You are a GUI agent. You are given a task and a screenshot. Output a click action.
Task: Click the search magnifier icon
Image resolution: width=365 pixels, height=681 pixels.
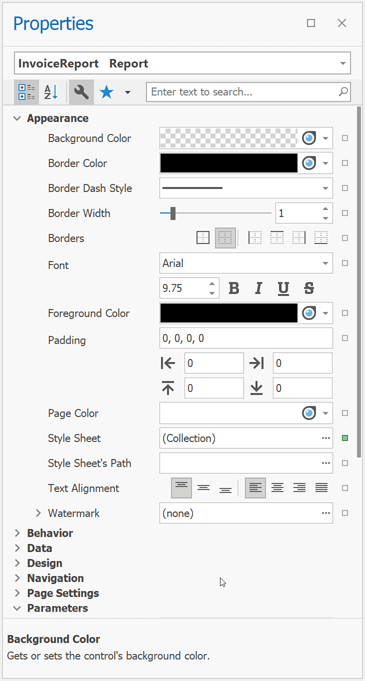pos(343,92)
